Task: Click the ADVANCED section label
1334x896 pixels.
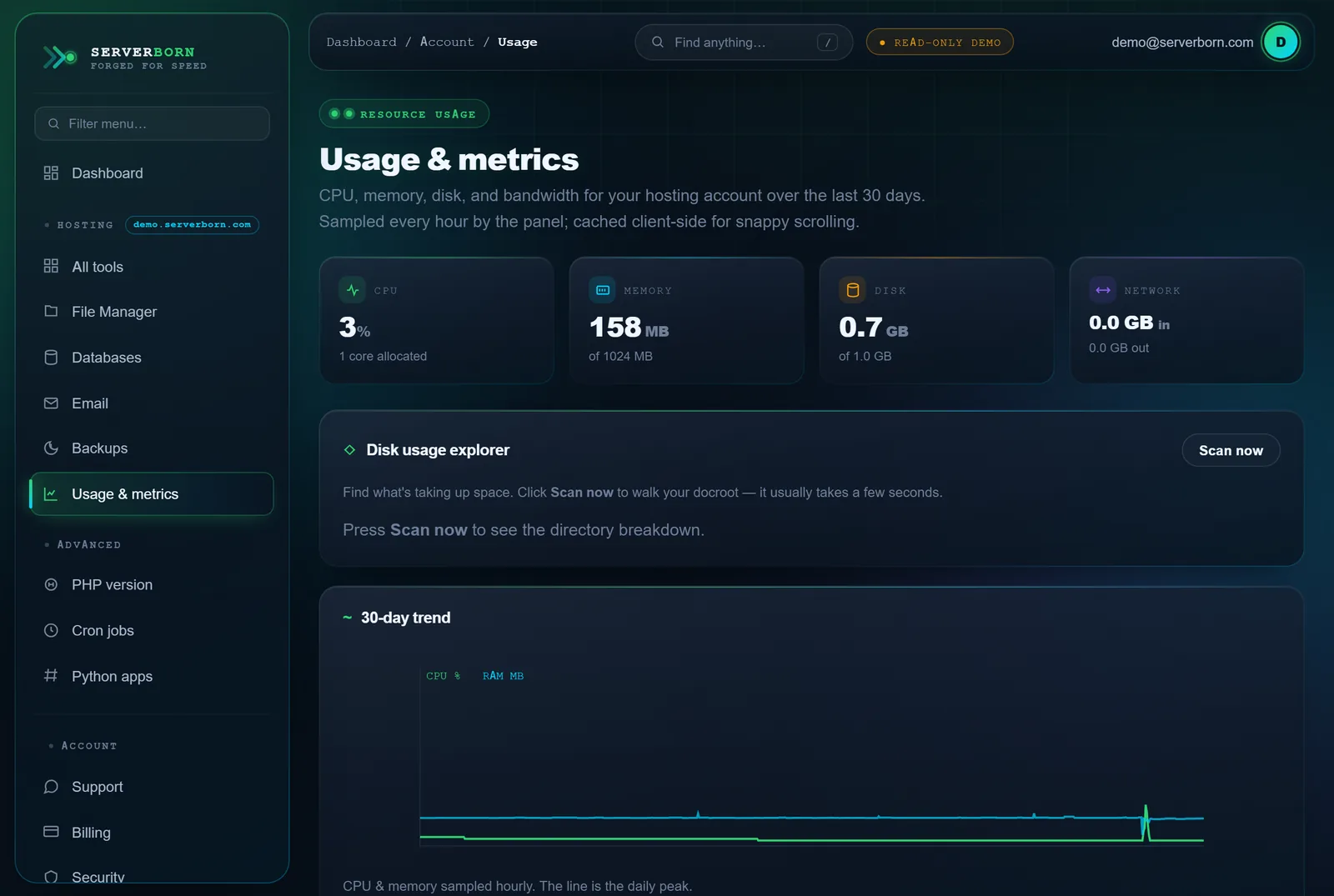Action: pyautogui.click(x=89, y=545)
